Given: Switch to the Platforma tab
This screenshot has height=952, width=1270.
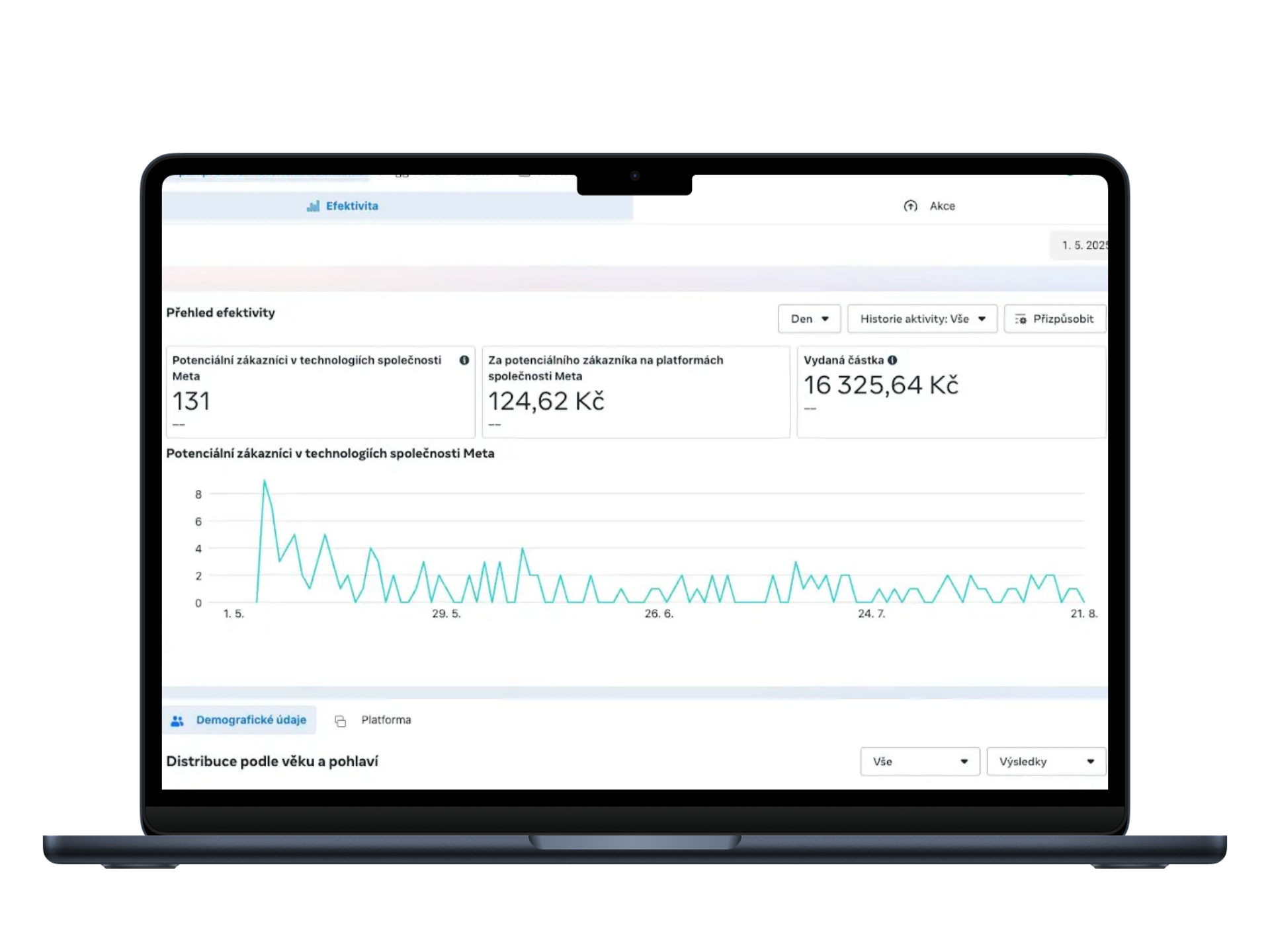Looking at the screenshot, I should click(386, 720).
